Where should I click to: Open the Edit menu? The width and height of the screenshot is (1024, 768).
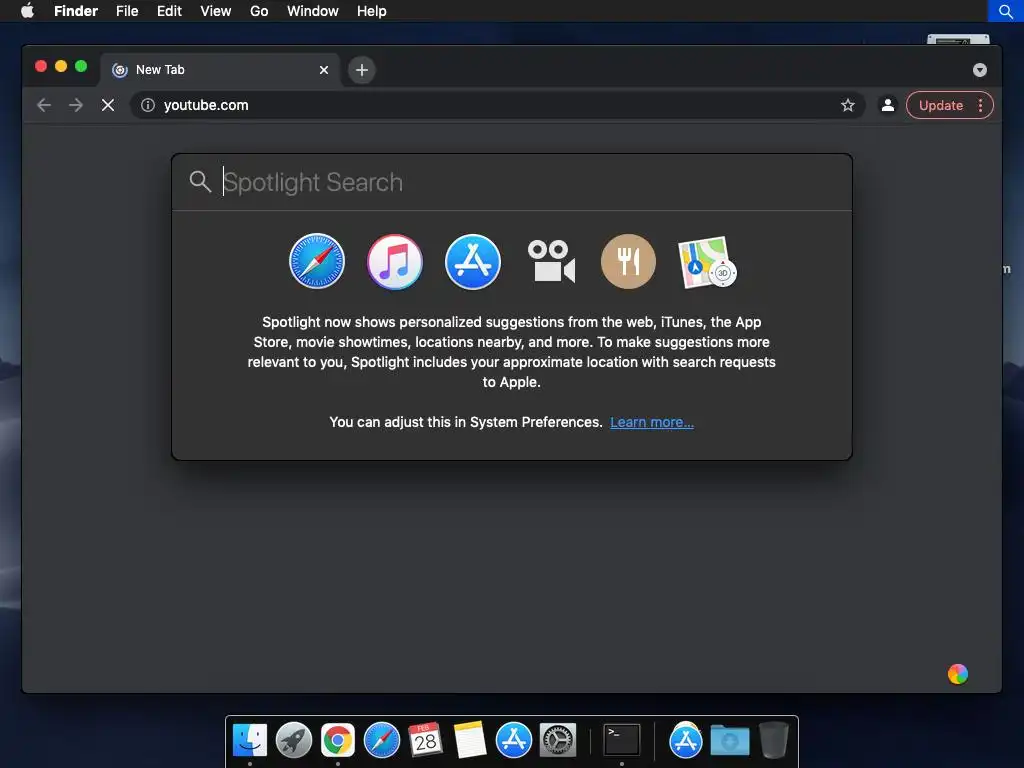point(169,11)
